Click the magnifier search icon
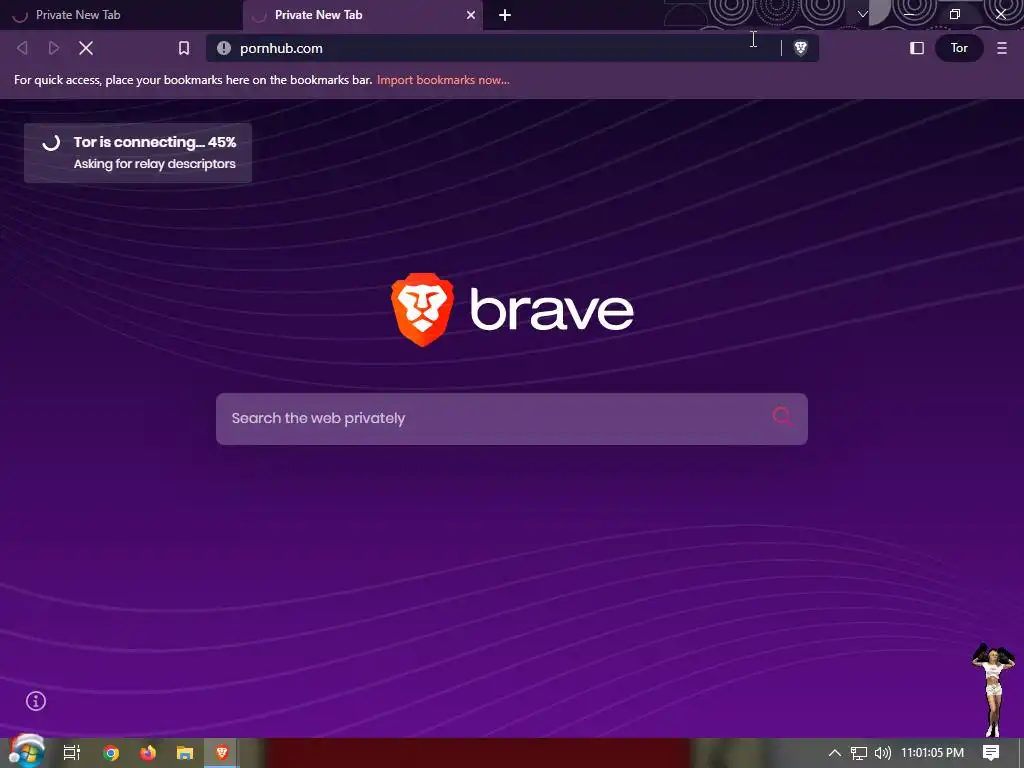Viewport: 1024px width, 768px height. [x=782, y=417]
